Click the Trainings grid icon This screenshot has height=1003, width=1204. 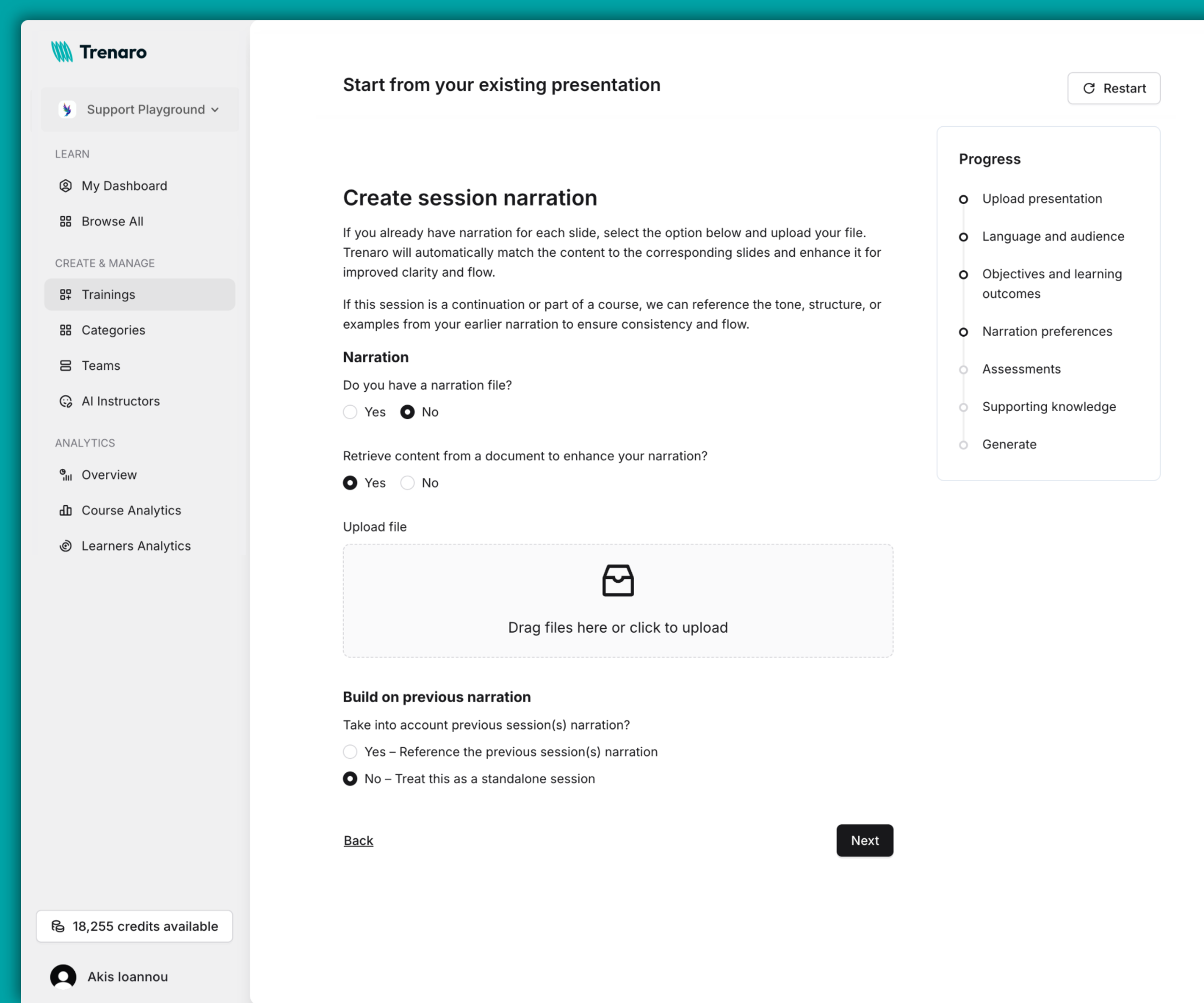(65, 294)
